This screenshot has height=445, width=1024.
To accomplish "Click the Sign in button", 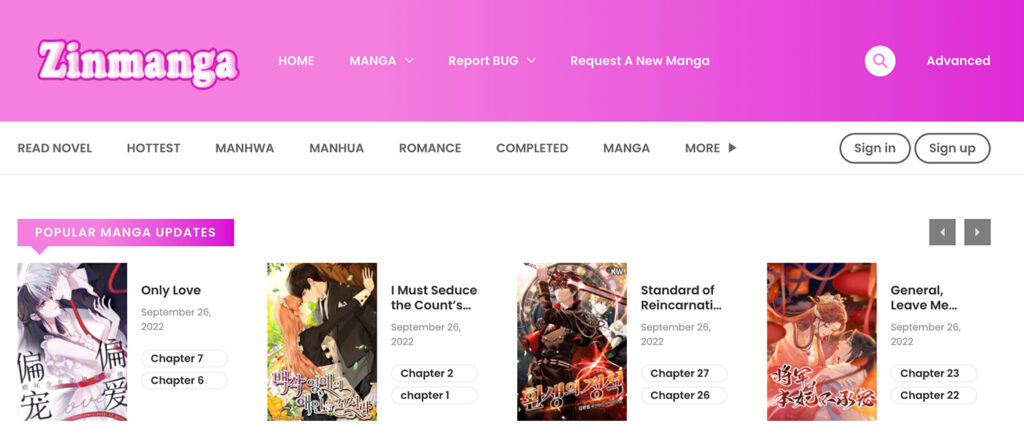I will point(874,148).
